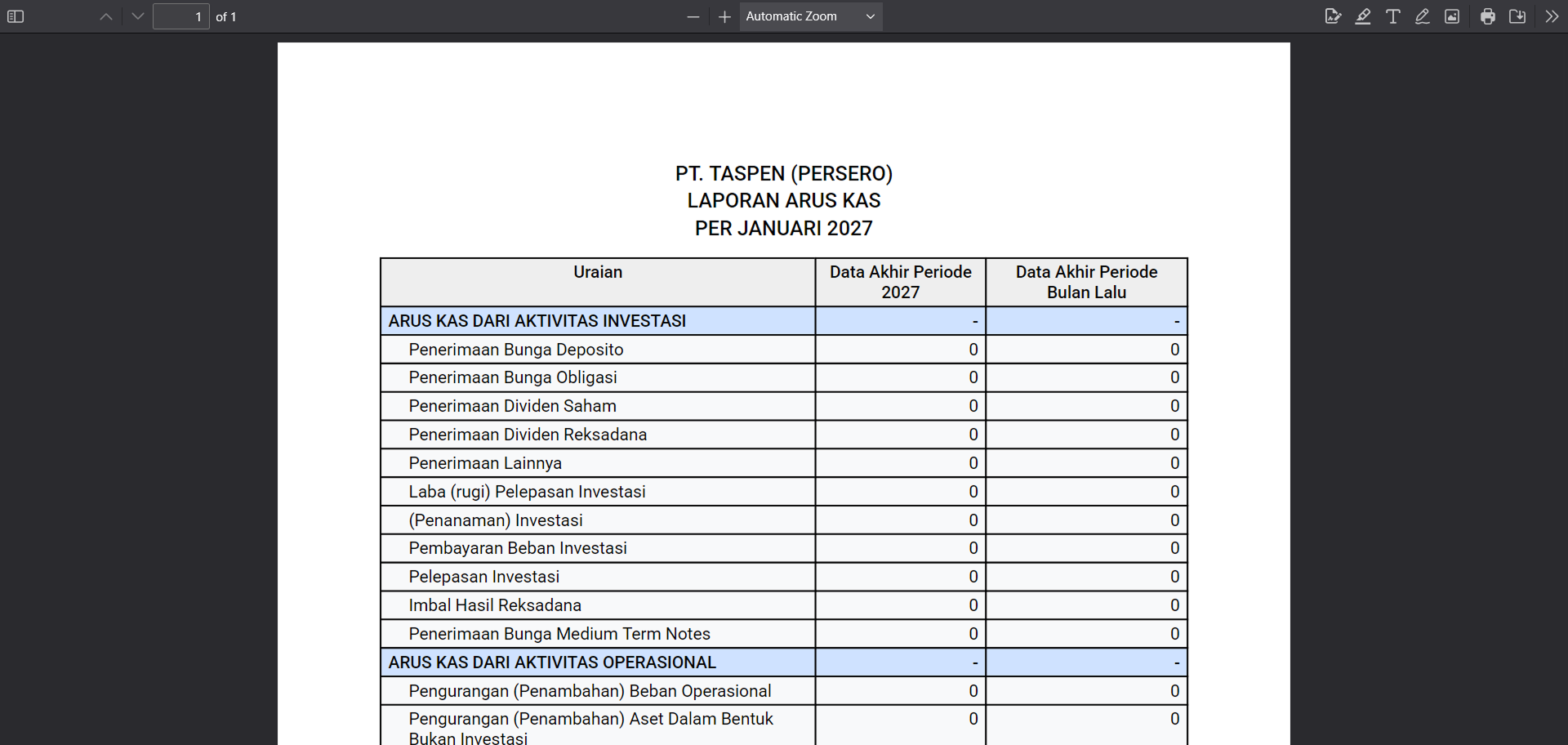Click 'Penerimaan Dividen Saham' row label

[x=513, y=406]
